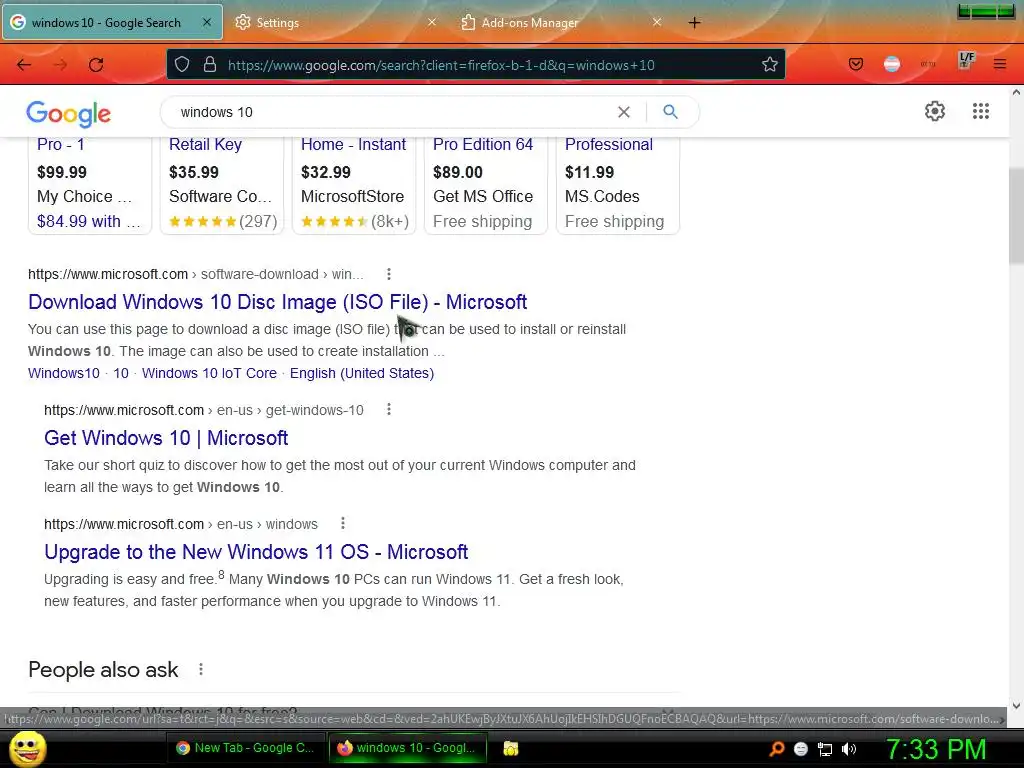Open the Pro - 1 $99.99 listing

coord(90,185)
